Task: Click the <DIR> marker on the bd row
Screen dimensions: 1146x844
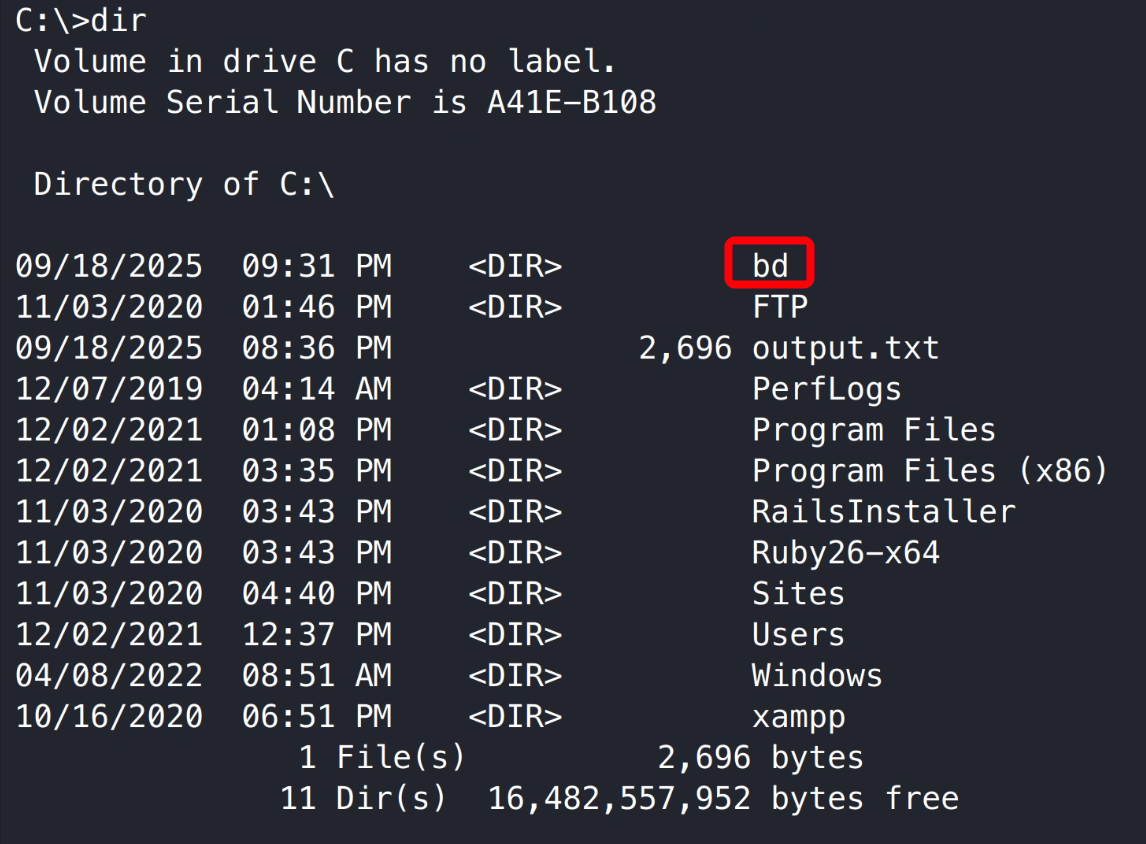Action: pos(514,265)
